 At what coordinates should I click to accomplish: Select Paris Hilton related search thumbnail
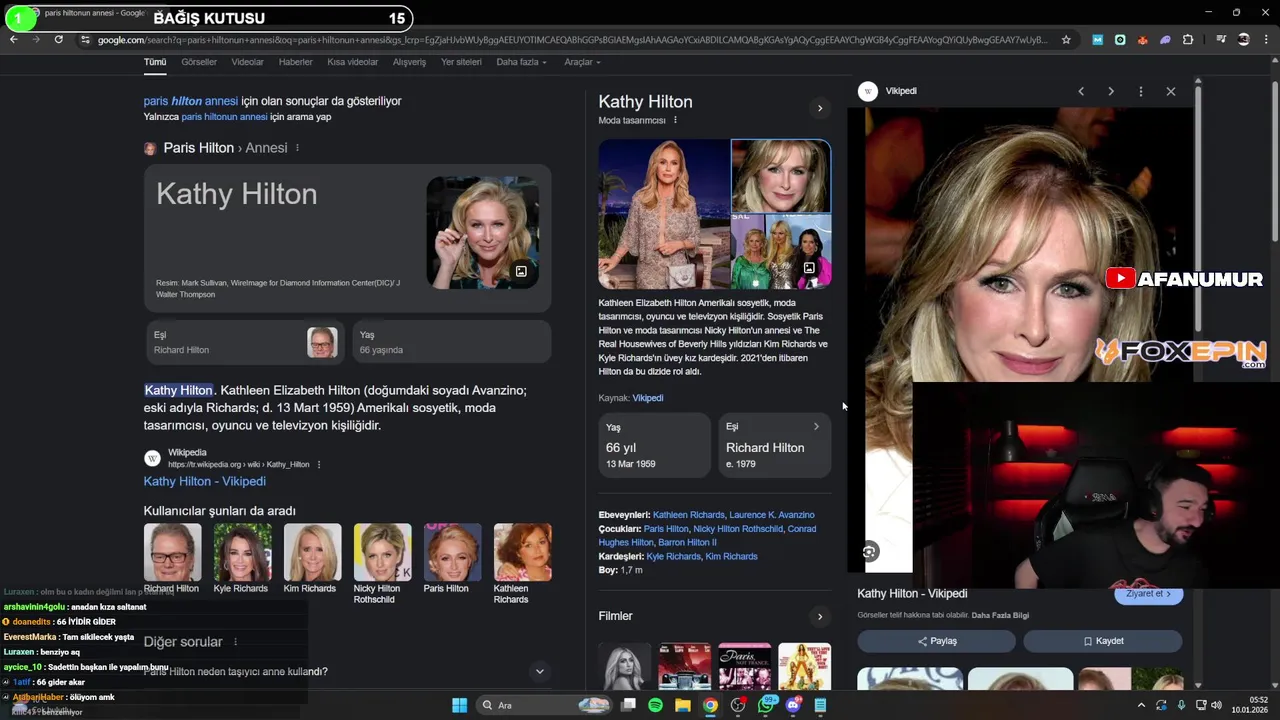click(x=452, y=552)
